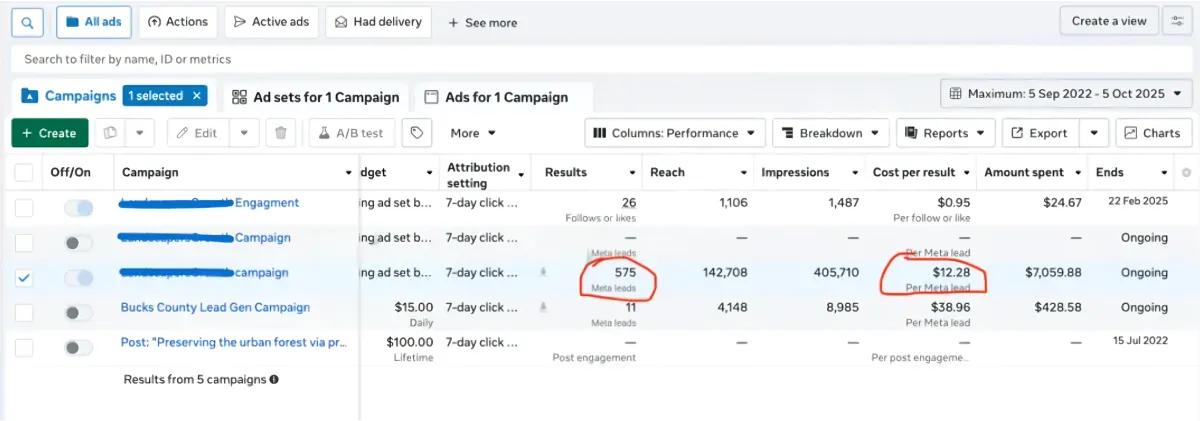Open the Bucks County Lead Gen Campaign link
The image size is (1200, 421).
click(215, 308)
